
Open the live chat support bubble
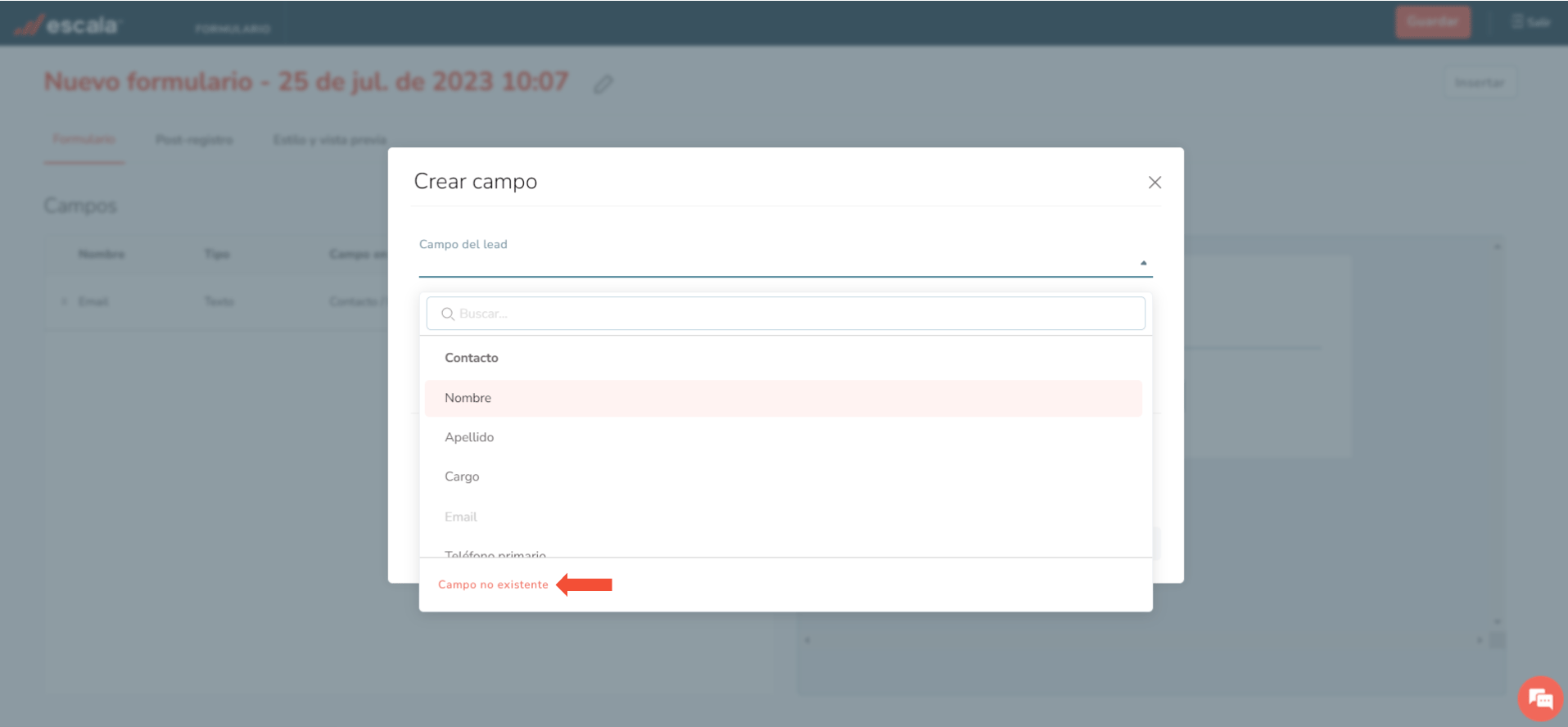click(1539, 698)
